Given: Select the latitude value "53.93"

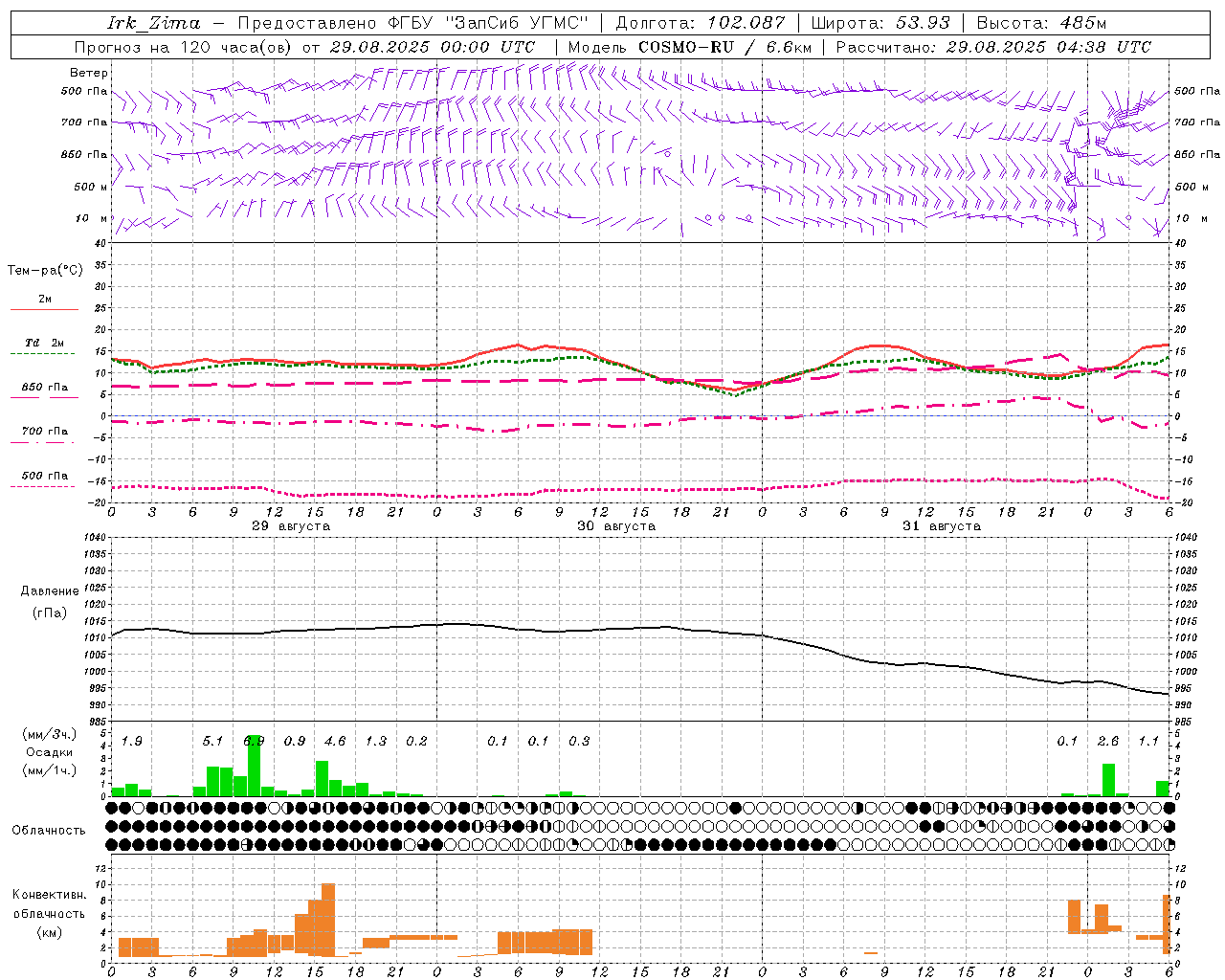Looking at the screenshot, I should pyautogui.click(x=923, y=23).
